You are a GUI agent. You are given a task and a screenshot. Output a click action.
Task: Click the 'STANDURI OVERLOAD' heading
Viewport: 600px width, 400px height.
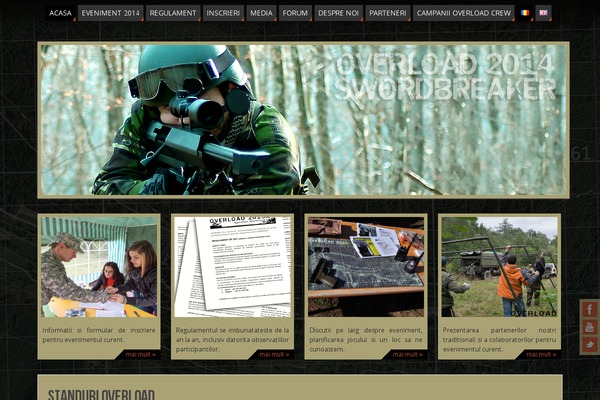point(101,395)
